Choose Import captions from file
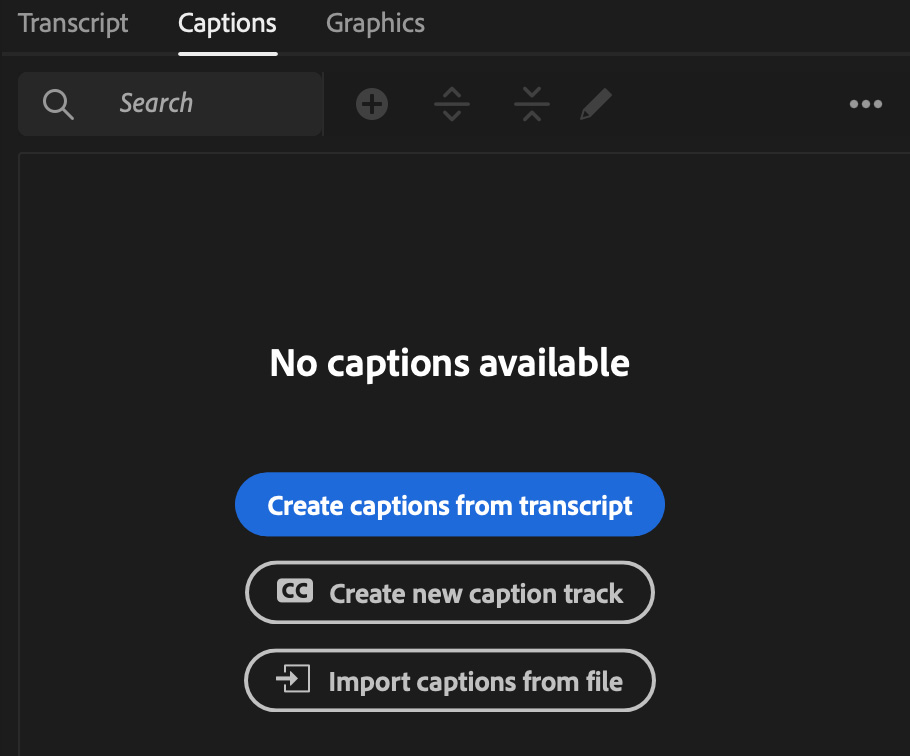The width and height of the screenshot is (910, 756). pos(449,681)
